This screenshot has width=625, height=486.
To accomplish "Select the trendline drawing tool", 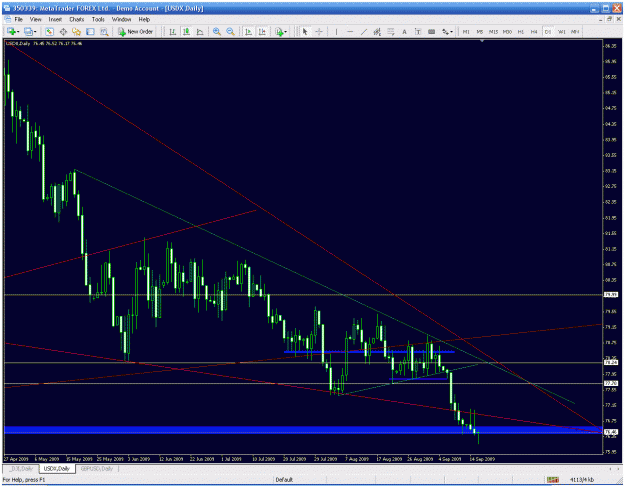I will (364, 31).
